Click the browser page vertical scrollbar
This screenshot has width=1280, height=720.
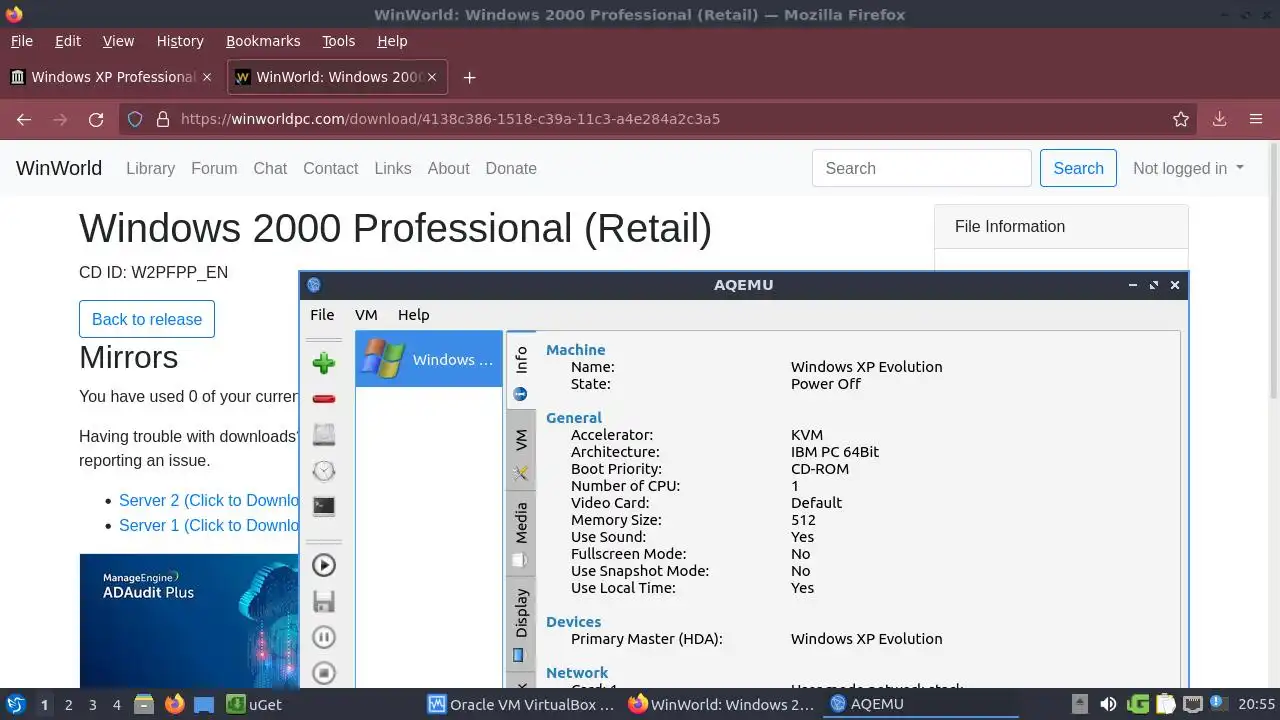[x=1273, y=270]
